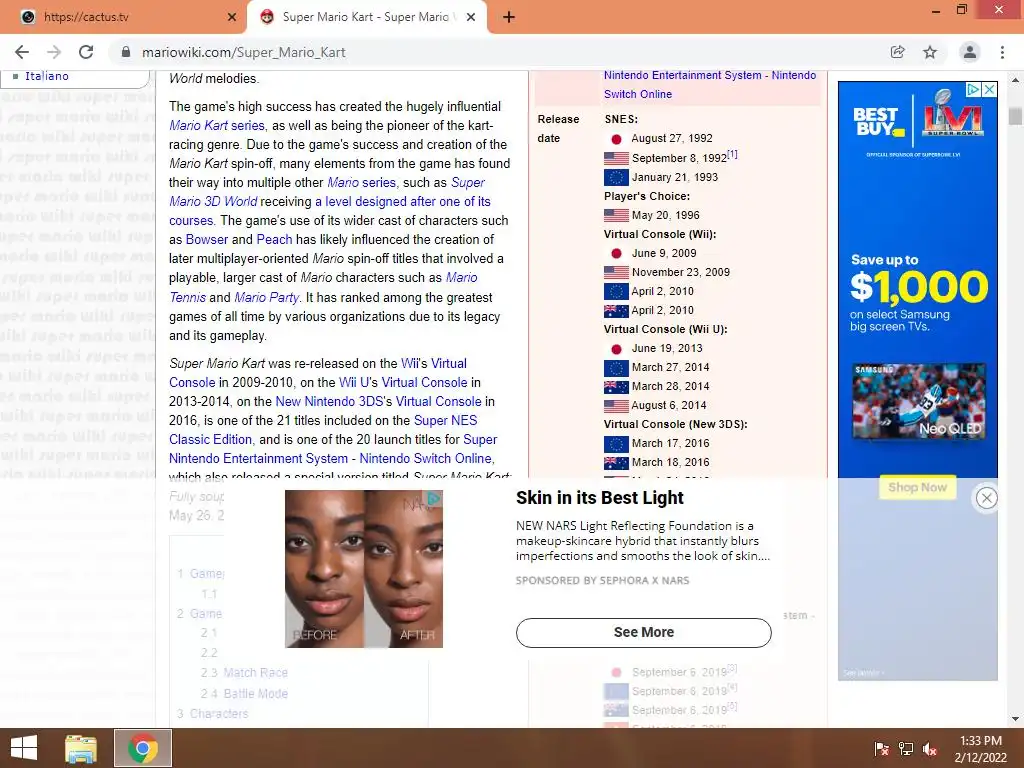The width and height of the screenshot is (1024, 768).
Task: Open the Samsung Neo QLED ad image
Action: (x=919, y=401)
